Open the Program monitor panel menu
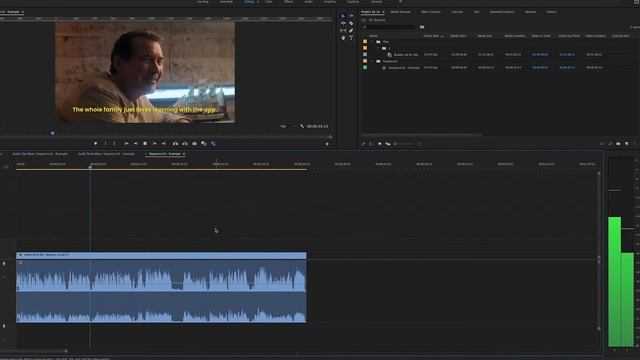The height and width of the screenshot is (360, 640). coord(22,12)
